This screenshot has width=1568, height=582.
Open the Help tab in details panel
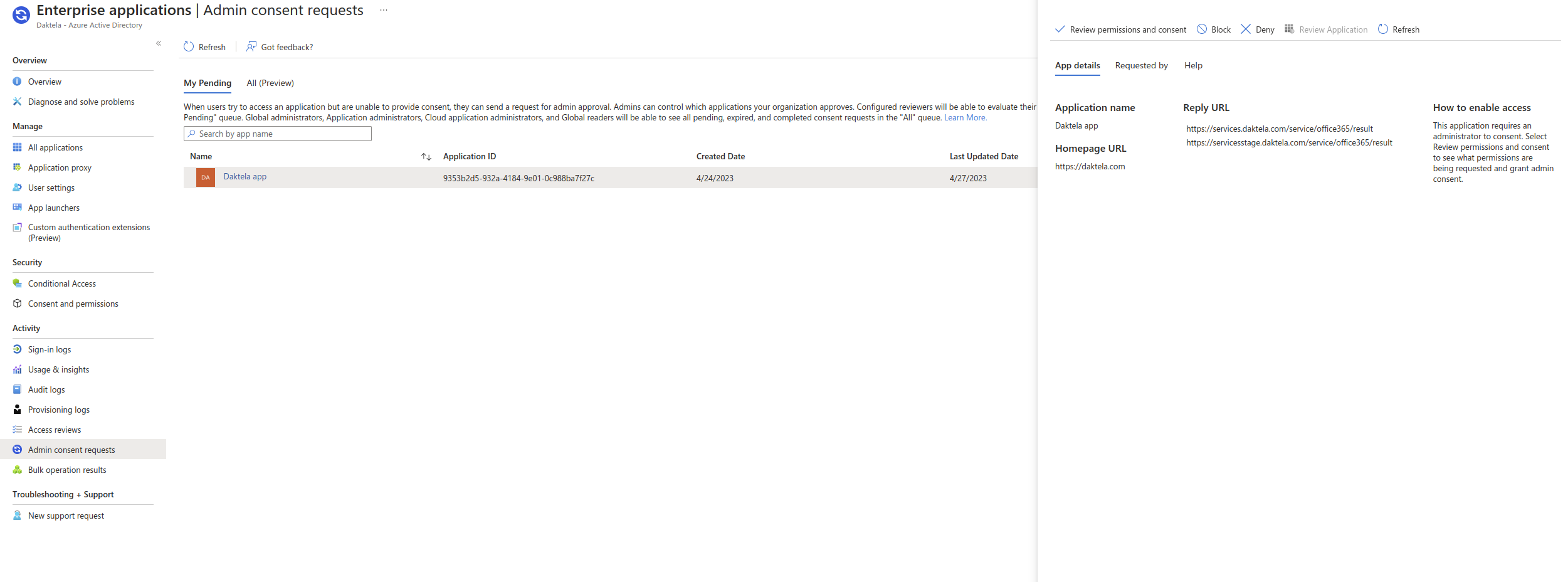pyautogui.click(x=1193, y=65)
